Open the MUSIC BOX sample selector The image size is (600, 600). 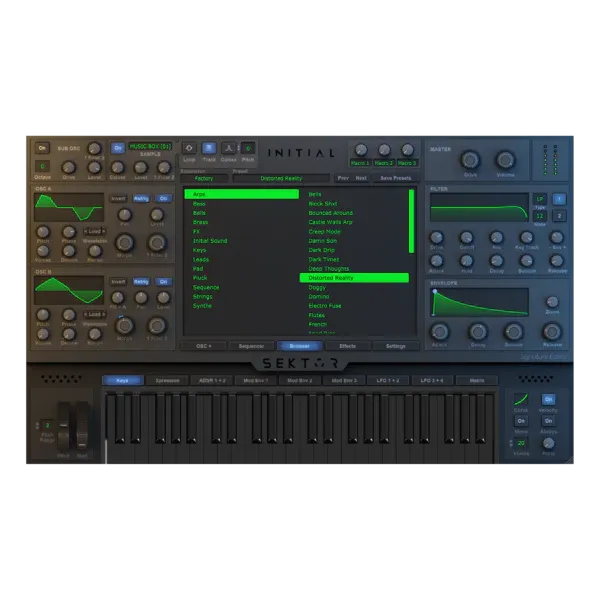pos(150,147)
